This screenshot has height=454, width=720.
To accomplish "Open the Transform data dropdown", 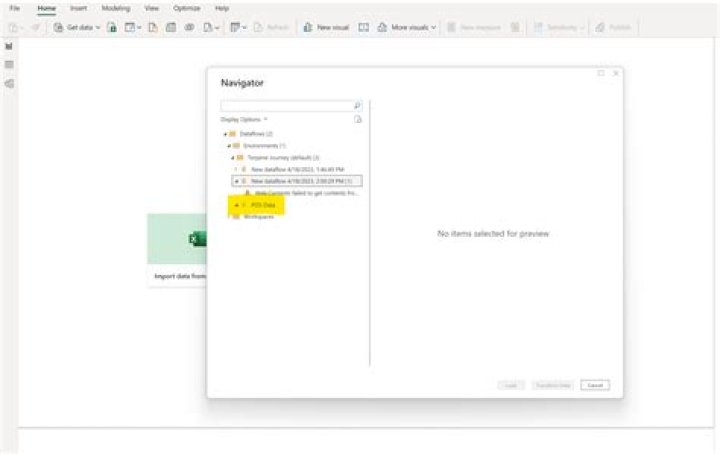I will click(x=238, y=28).
